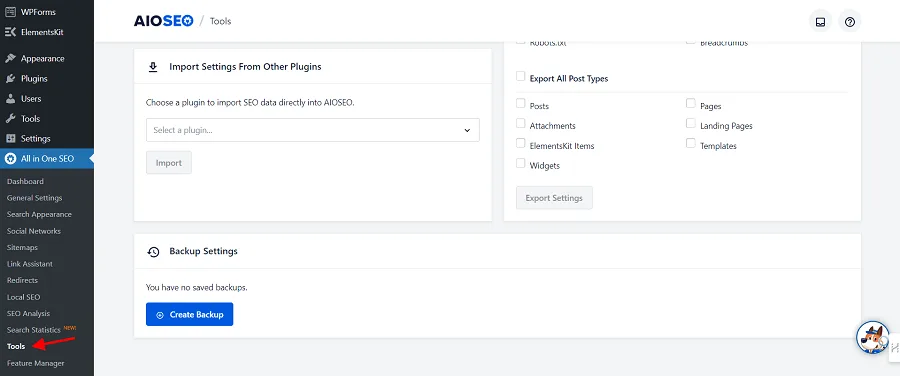Screen dimensions: 900x376
Task: Open Sitemaps submenu
Action: click(x=22, y=248)
